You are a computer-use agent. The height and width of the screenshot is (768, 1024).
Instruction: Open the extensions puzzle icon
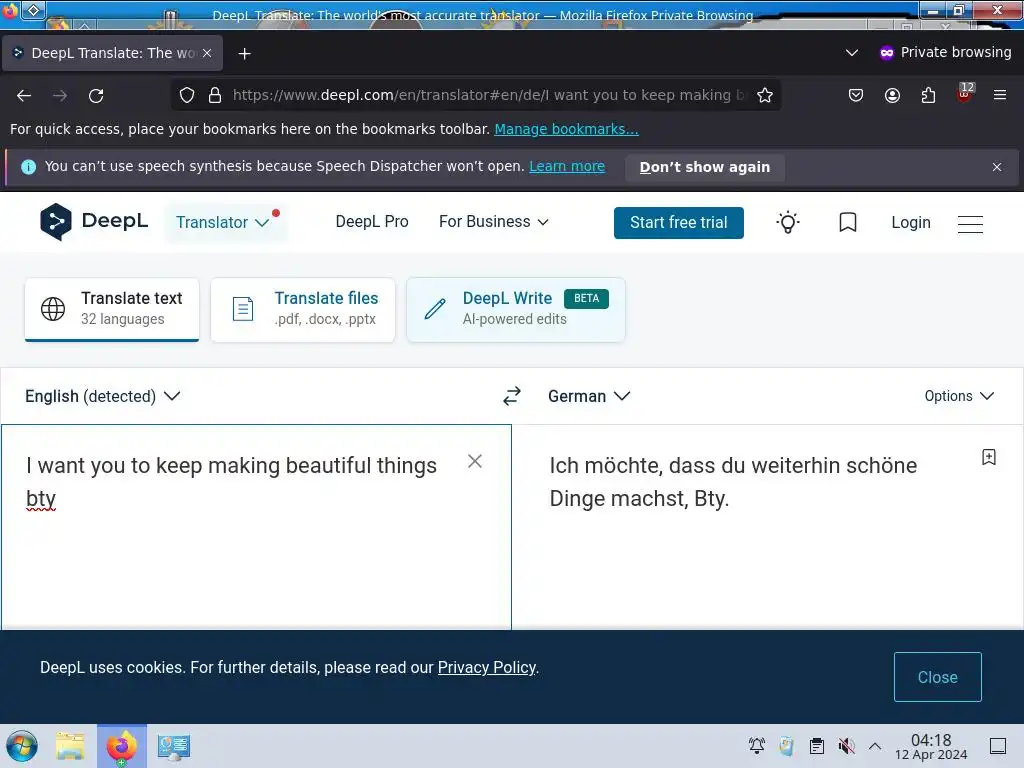[928, 95]
